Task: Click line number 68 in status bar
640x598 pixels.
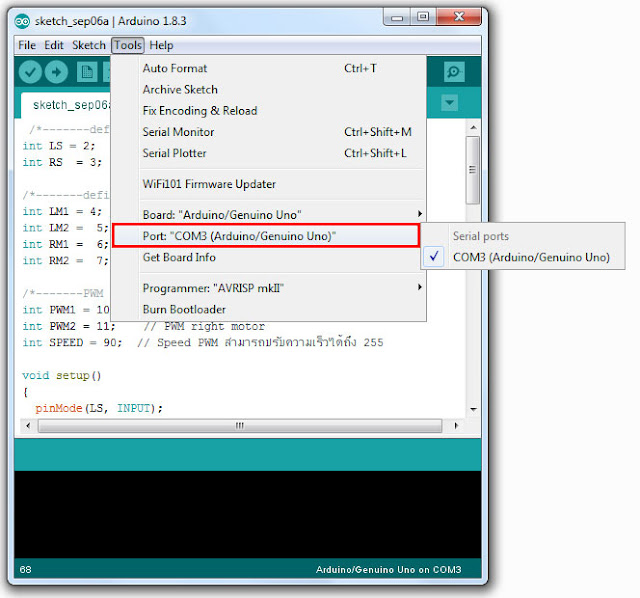Action: [25, 569]
